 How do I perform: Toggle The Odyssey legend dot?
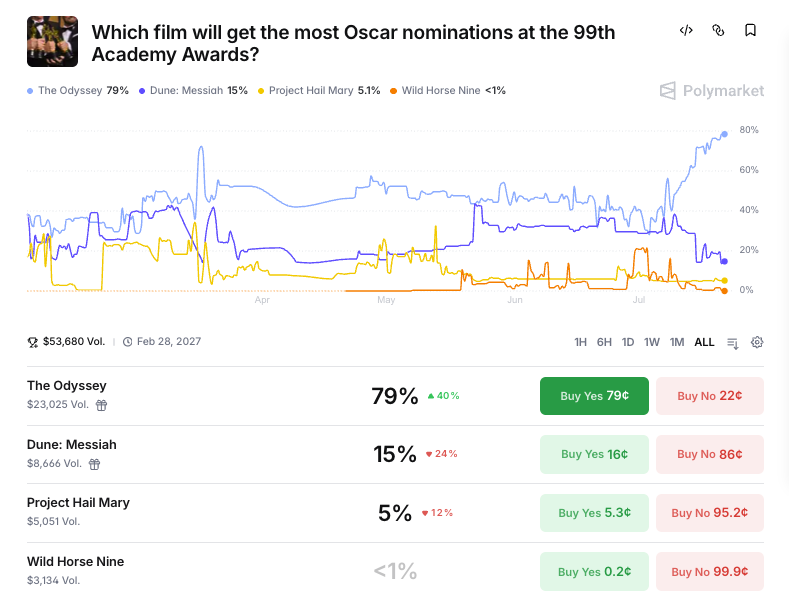pos(30,91)
